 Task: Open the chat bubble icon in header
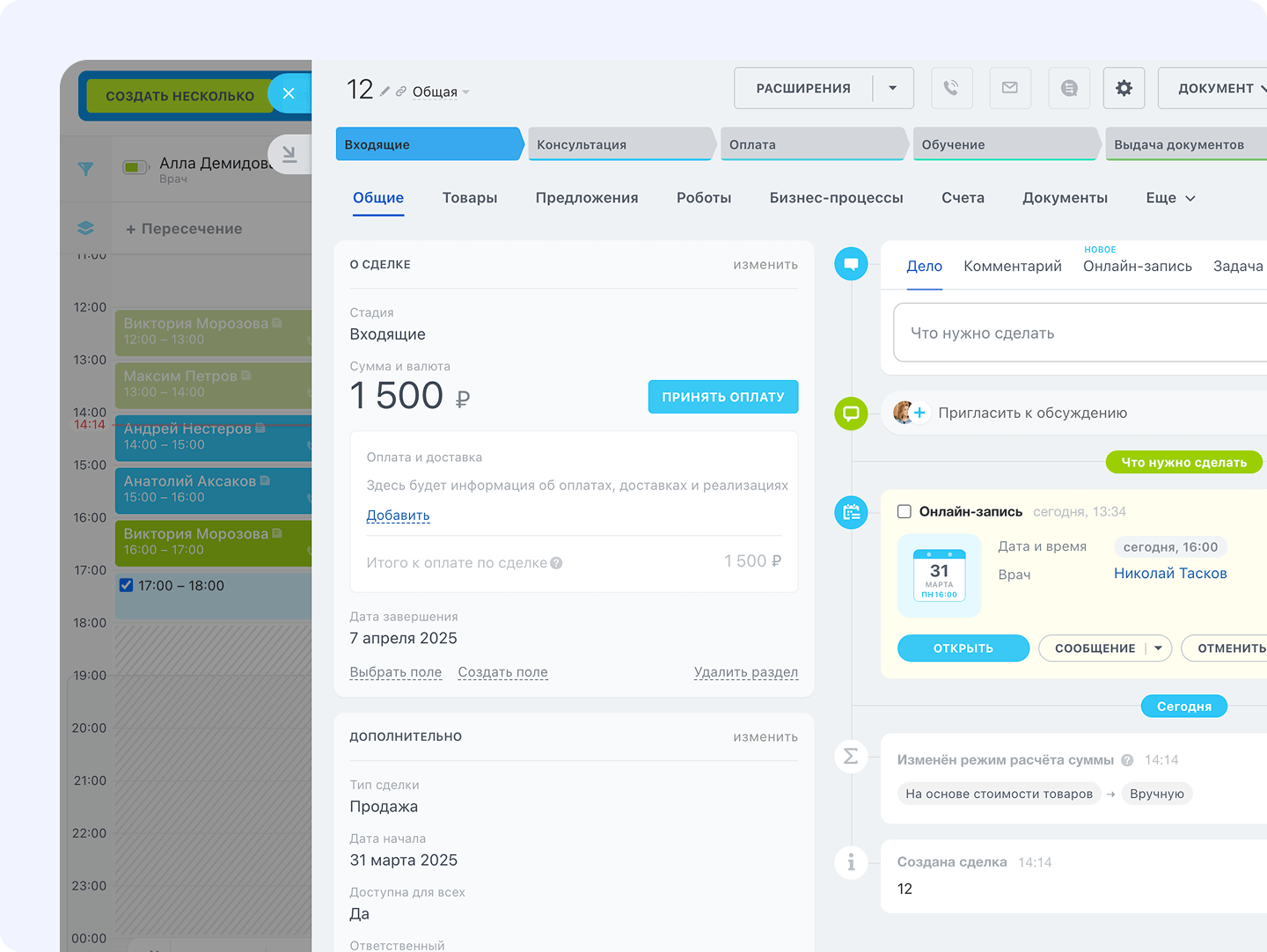(x=1069, y=88)
